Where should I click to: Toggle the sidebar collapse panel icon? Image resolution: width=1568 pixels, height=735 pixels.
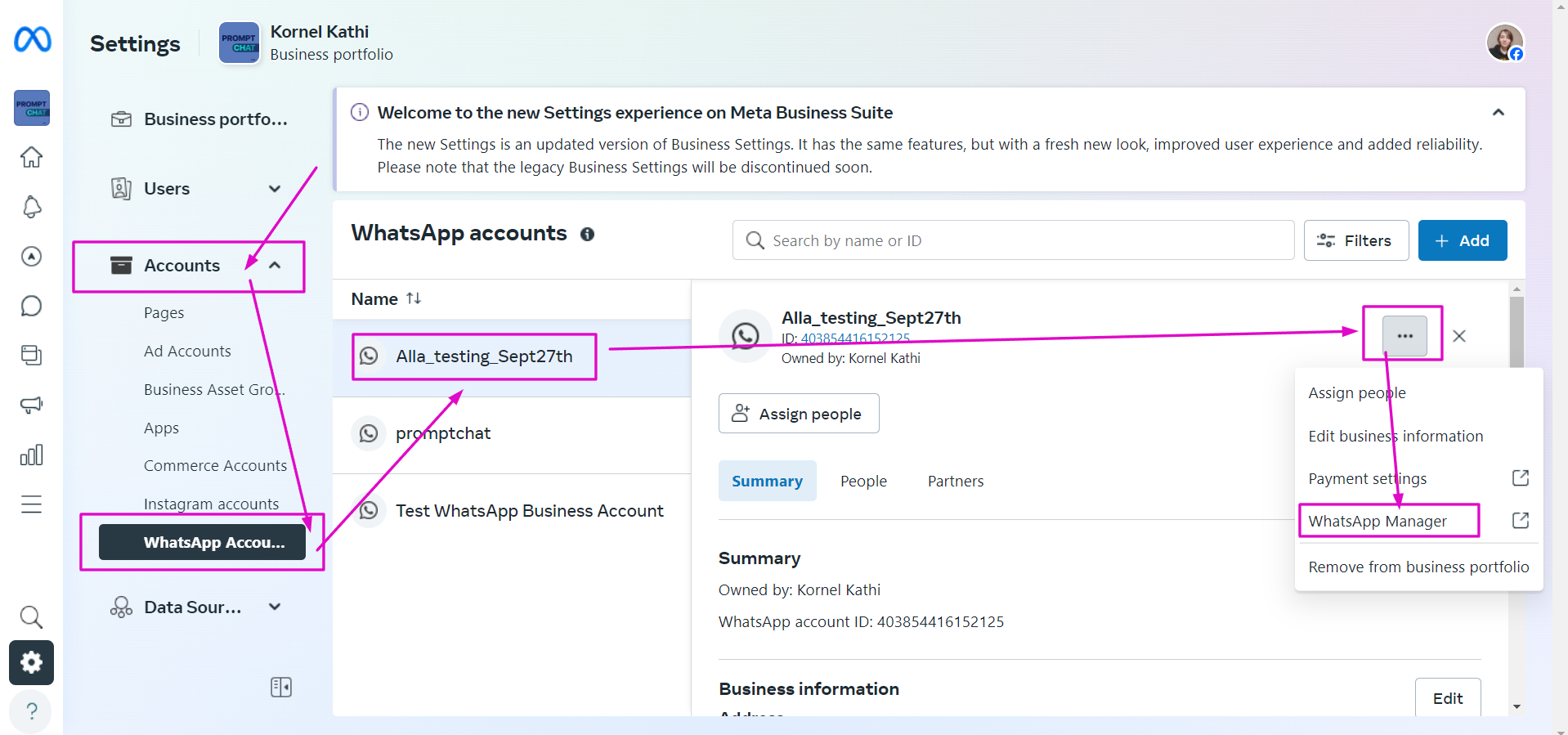(280, 687)
